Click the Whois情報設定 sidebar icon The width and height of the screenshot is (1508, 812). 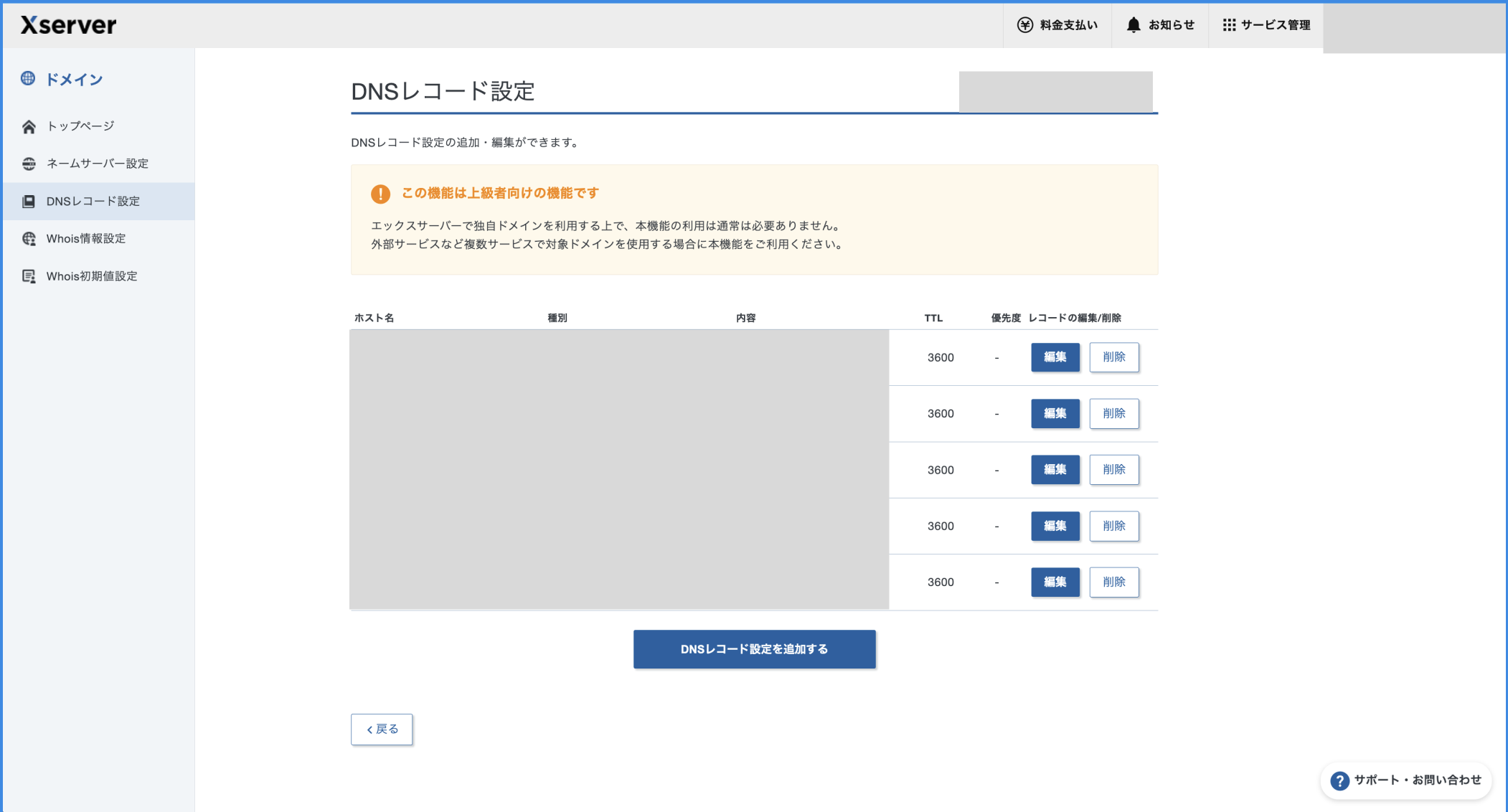[29, 239]
